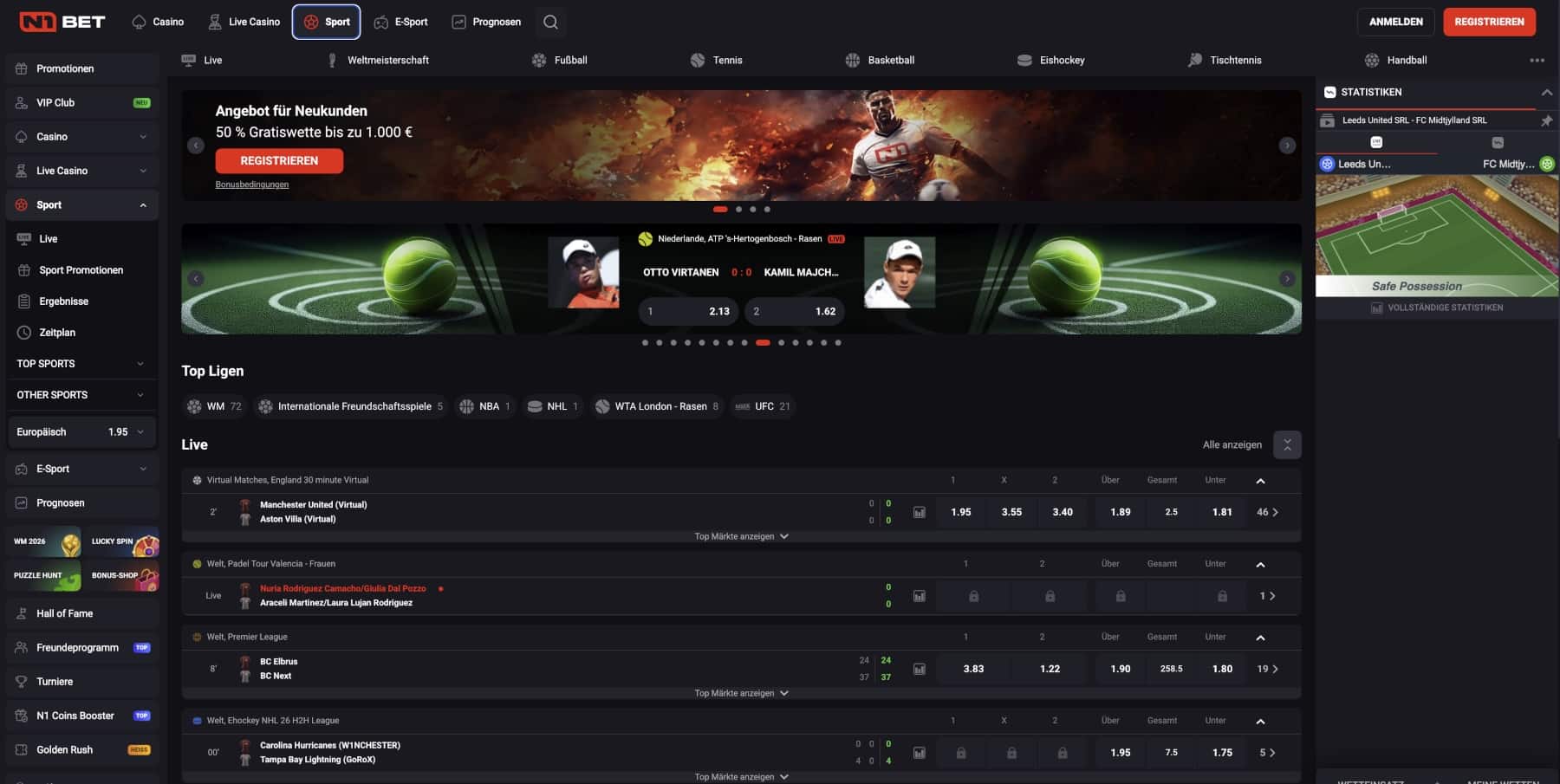The width and height of the screenshot is (1560, 784).
Task: Select the second statistics view tab icon
Action: [x=1498, y=142]
